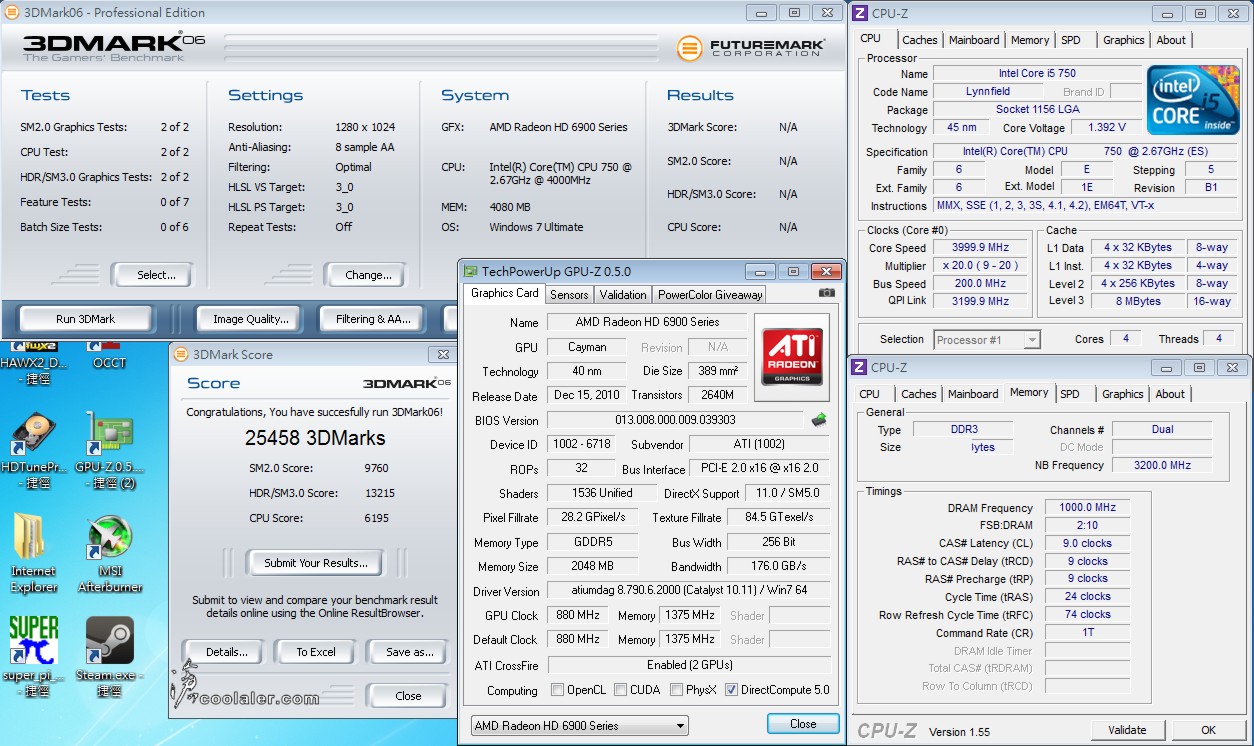
Task: Click the Core Voltage value 1.392 V
Action: pos(1106,128)
